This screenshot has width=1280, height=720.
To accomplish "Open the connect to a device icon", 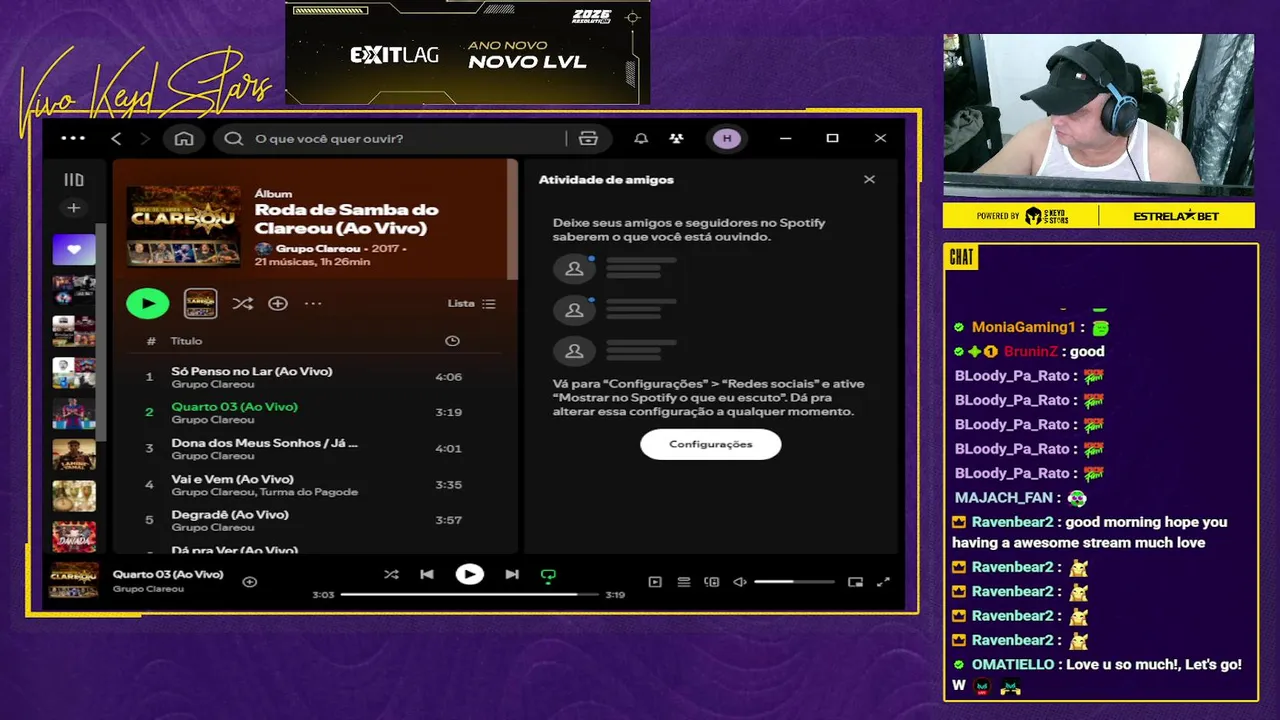I will tap(712, 581).
